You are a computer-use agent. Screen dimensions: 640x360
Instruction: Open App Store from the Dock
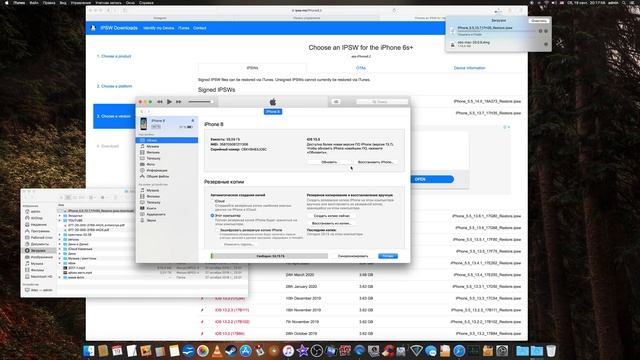(x=245, y=351)
